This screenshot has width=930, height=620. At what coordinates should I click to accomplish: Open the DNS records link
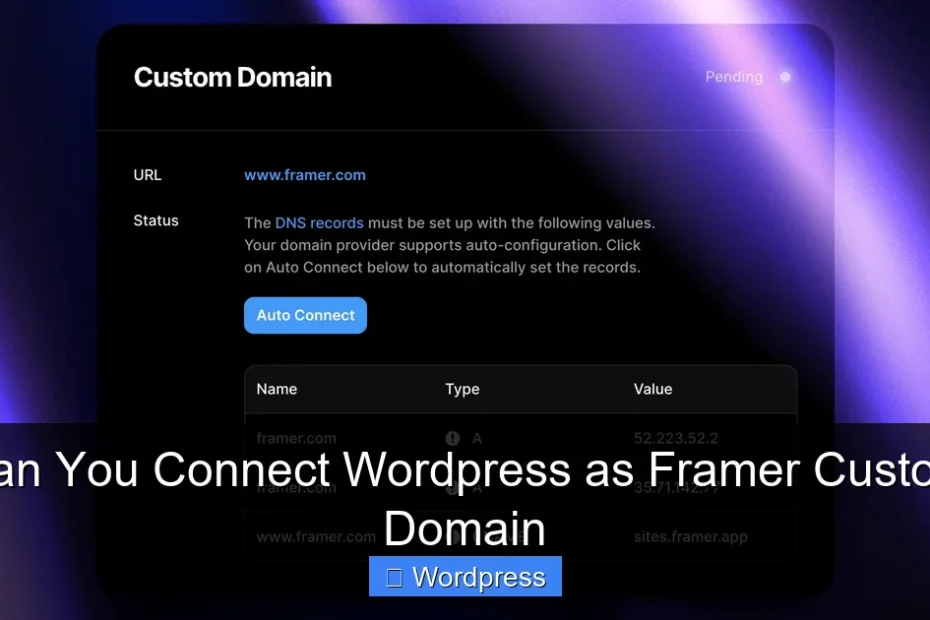(320, 223)
